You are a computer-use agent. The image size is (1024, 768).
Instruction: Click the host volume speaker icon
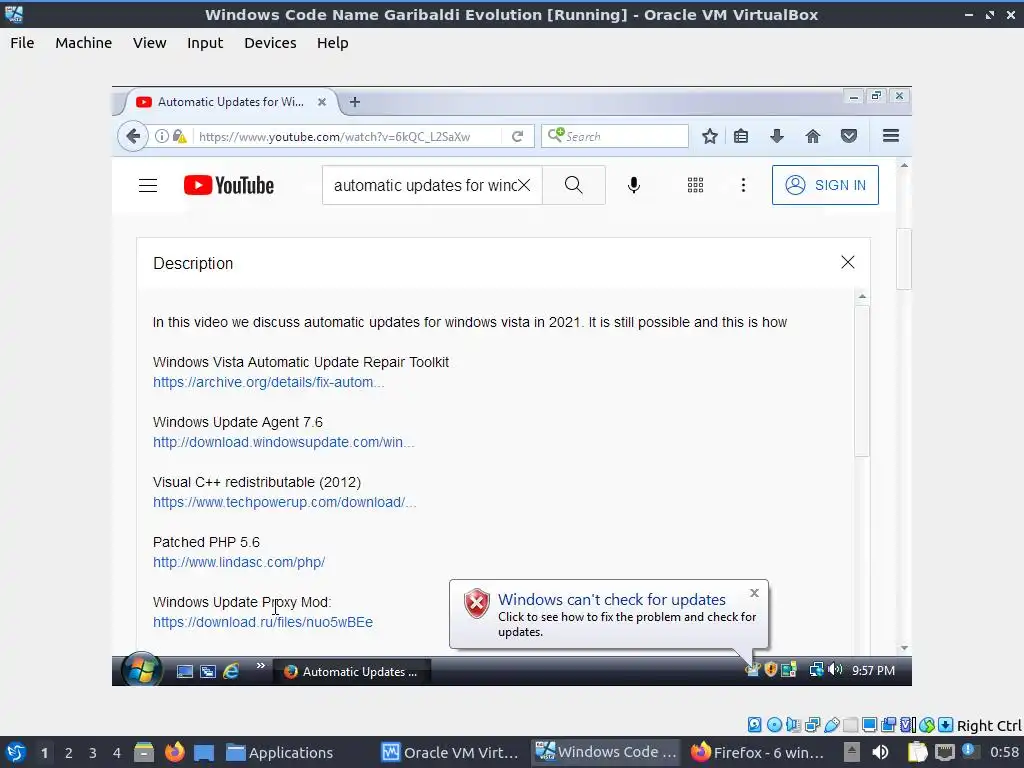880,752
